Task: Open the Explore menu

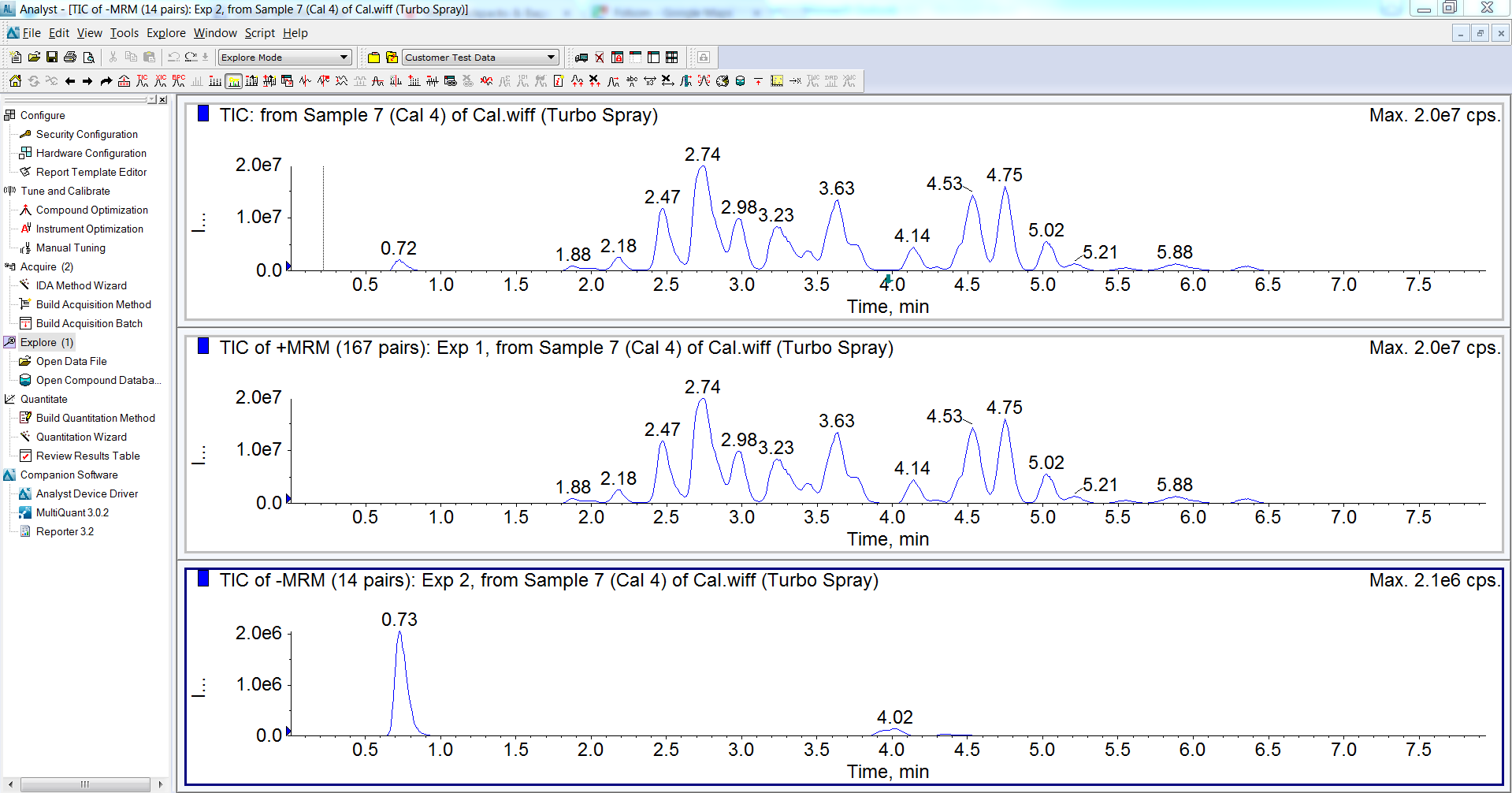Action: coord(166,33)
